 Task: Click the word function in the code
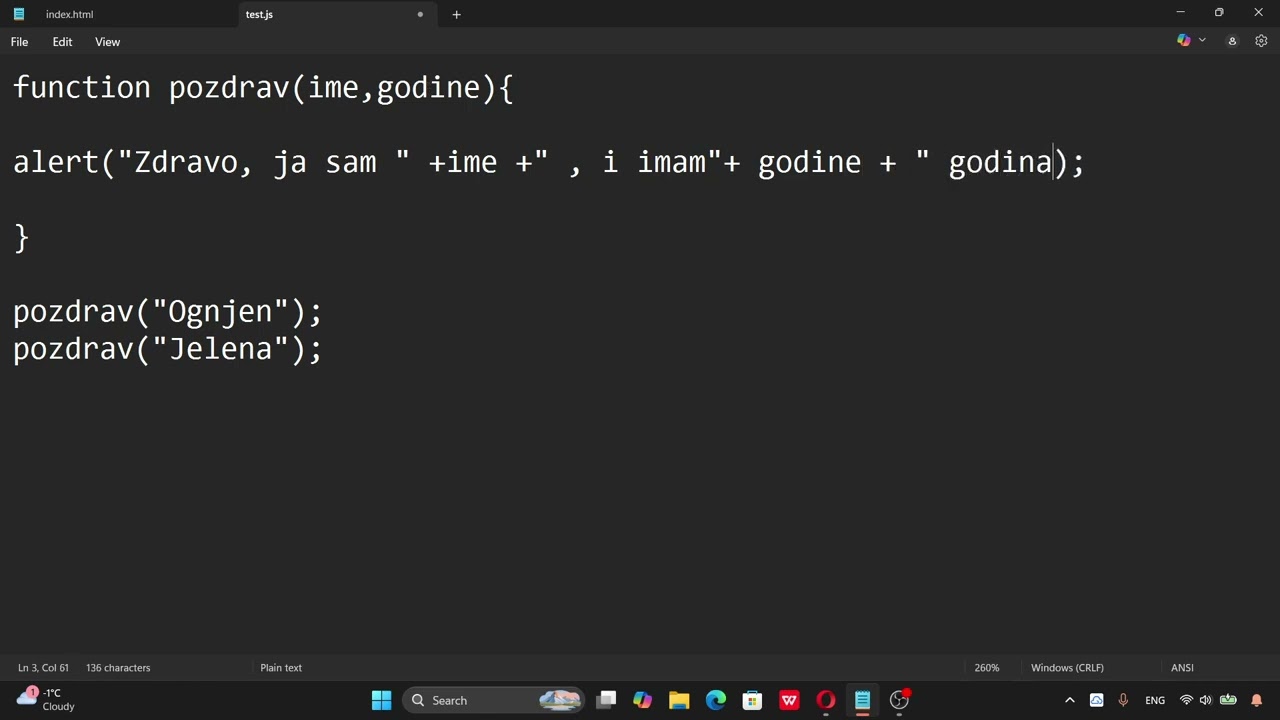pyautogui.click(x=82, y=88)
